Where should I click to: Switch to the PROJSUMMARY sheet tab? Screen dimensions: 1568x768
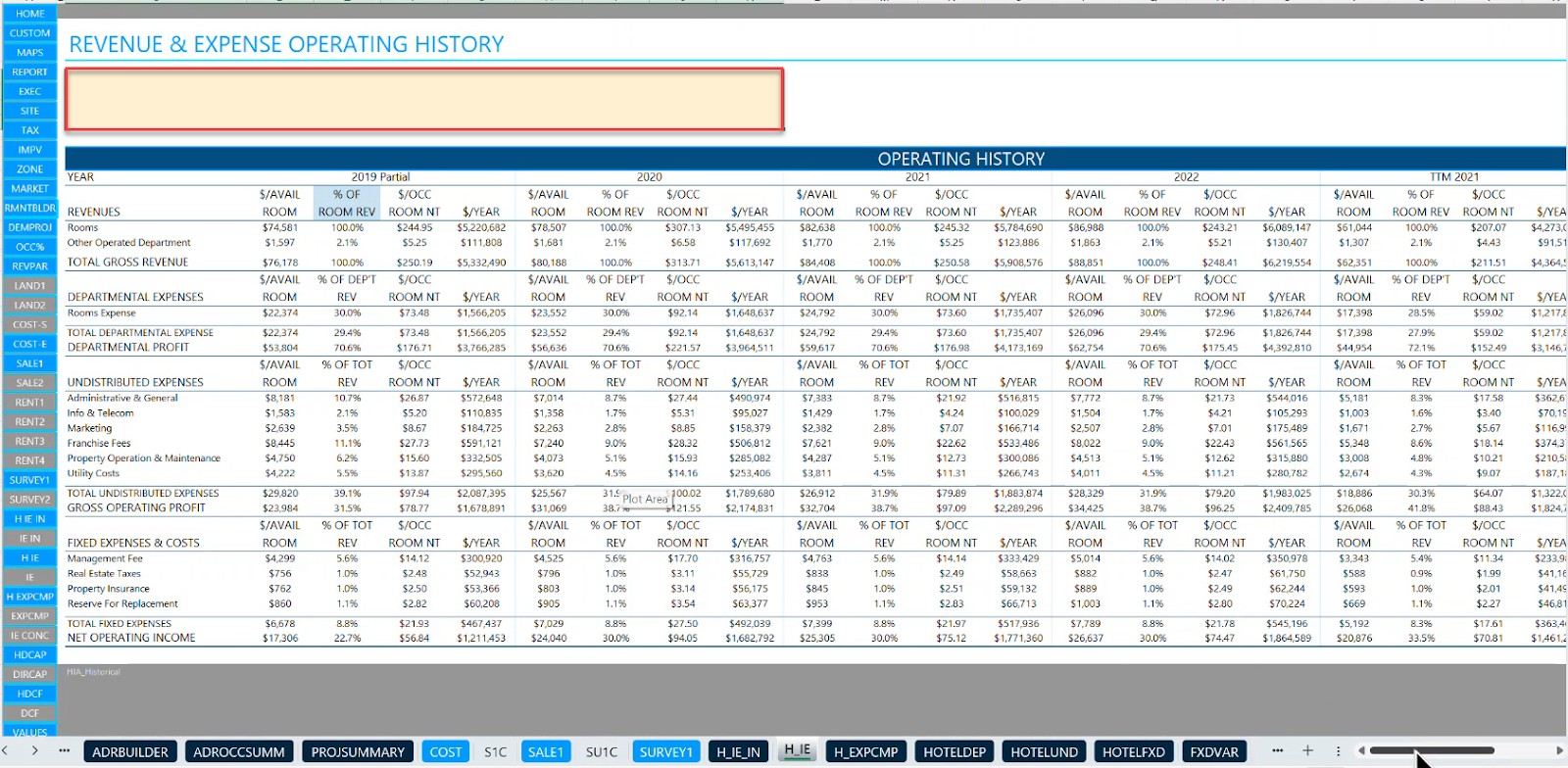(x=358, y=752)
